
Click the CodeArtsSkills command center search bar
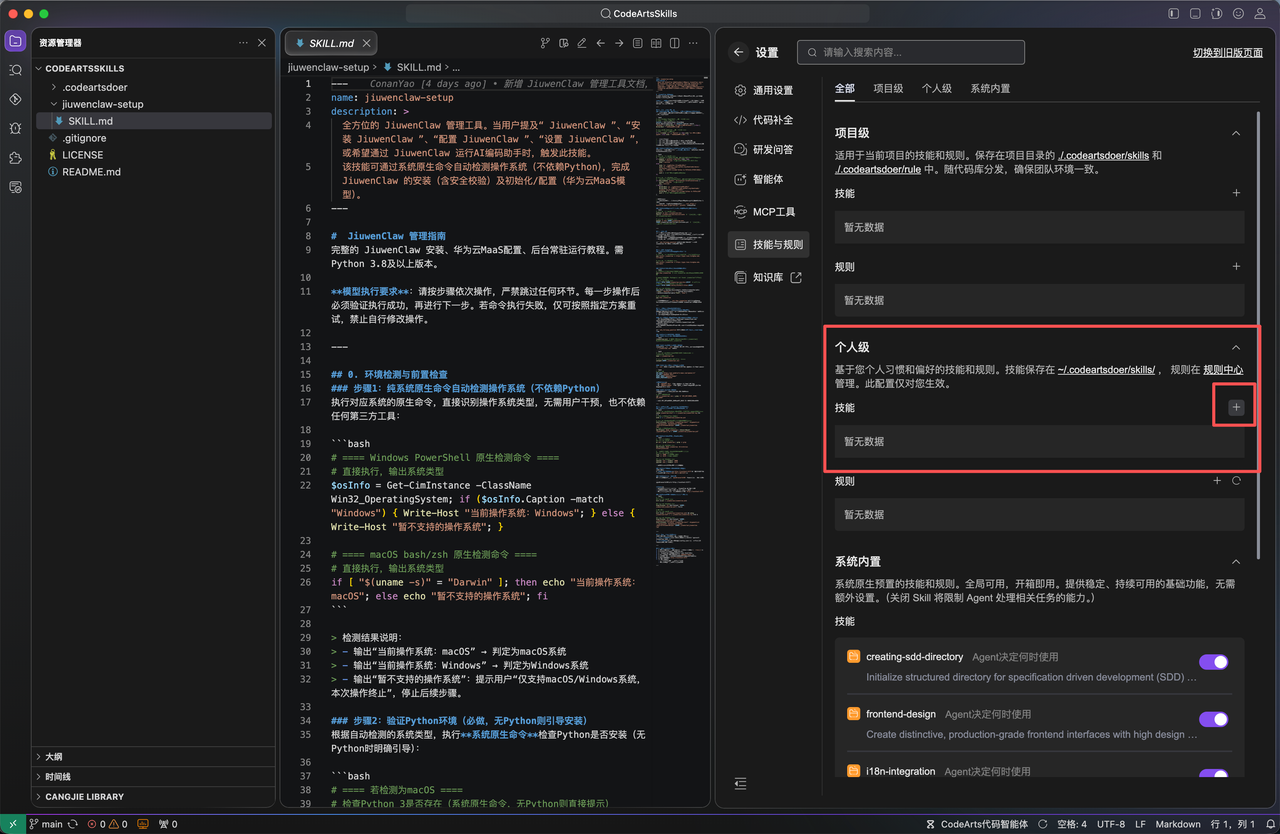point(637,13)
